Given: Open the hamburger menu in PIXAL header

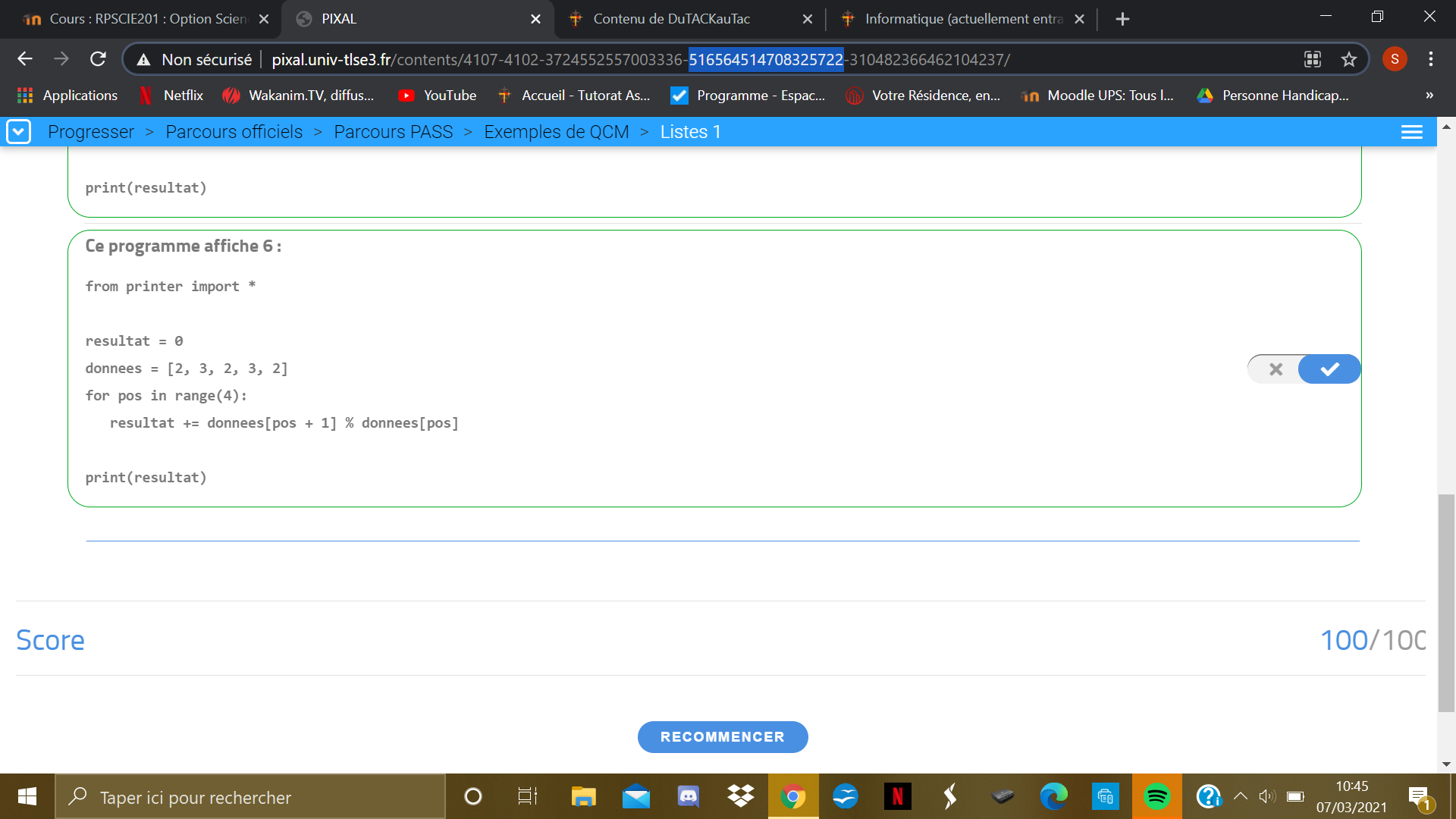Looking at the screenshot, I should coord(1411,132).
